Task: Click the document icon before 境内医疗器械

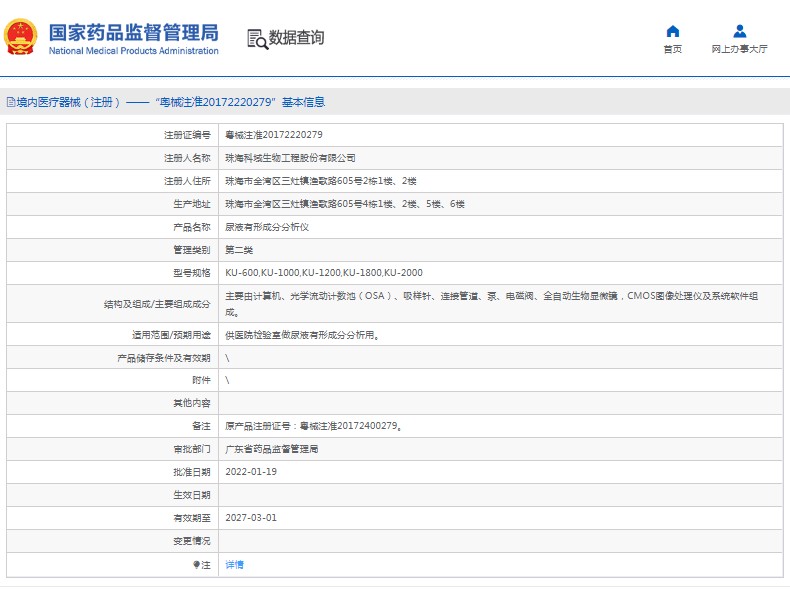Action: click(11, 102)
